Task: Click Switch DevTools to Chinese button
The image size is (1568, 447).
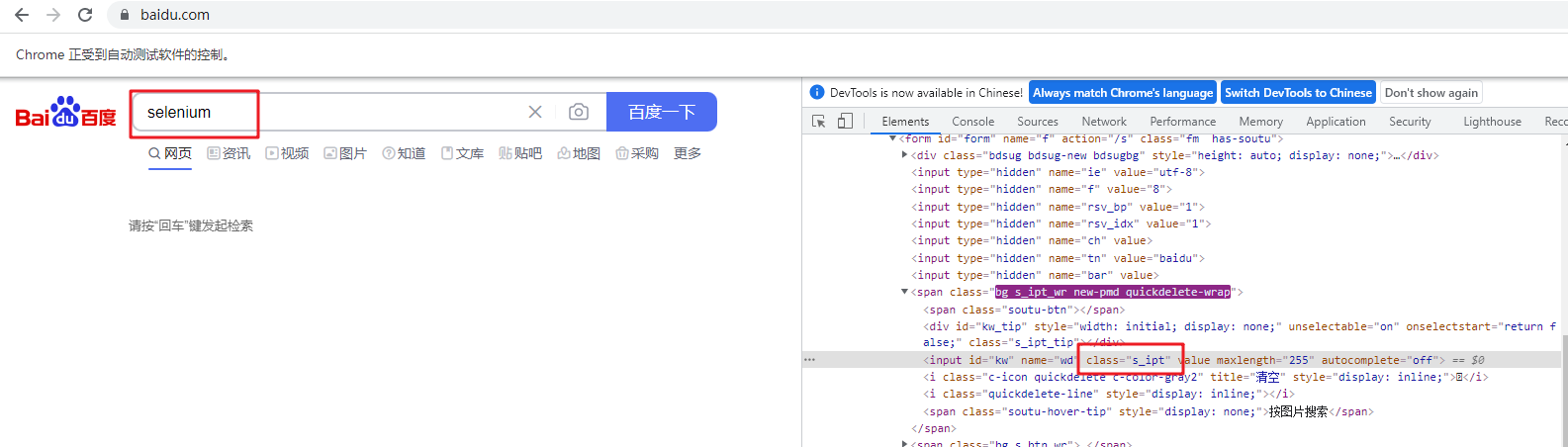Action: tap(1298, 92)
